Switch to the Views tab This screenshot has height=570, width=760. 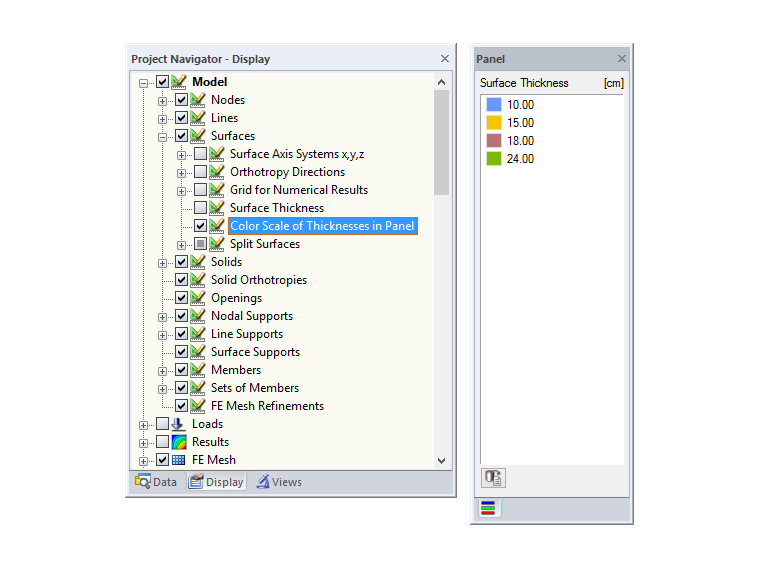[x=279, y=482]
